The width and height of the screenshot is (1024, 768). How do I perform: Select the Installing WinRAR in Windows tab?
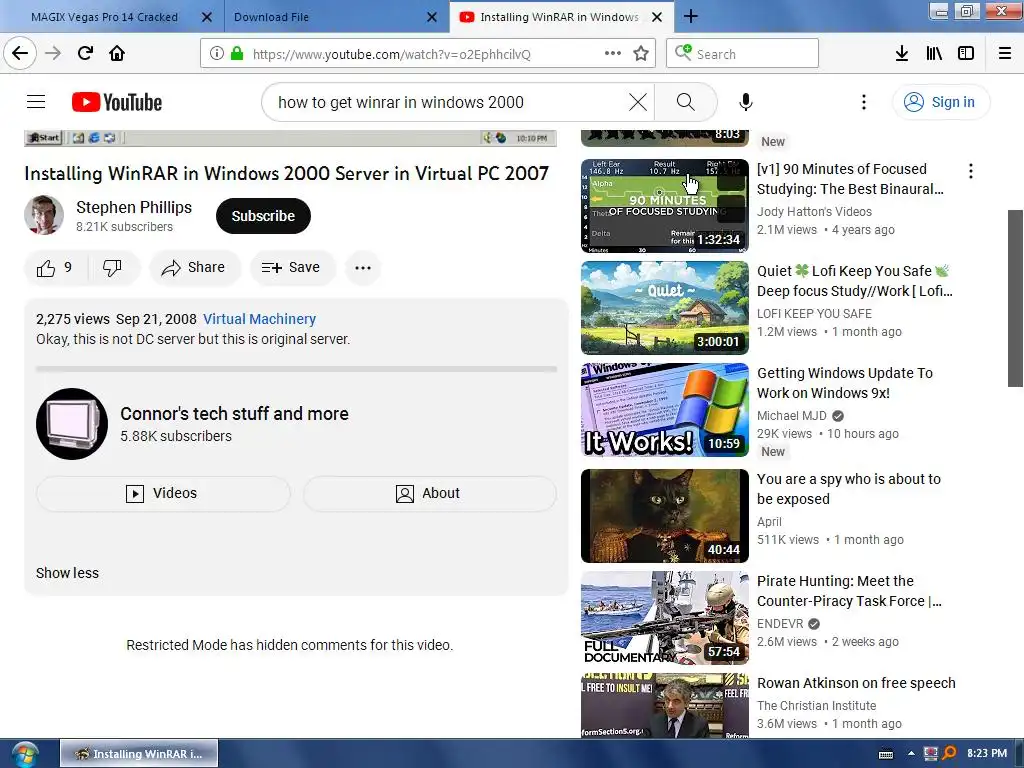tap(560, 17)
